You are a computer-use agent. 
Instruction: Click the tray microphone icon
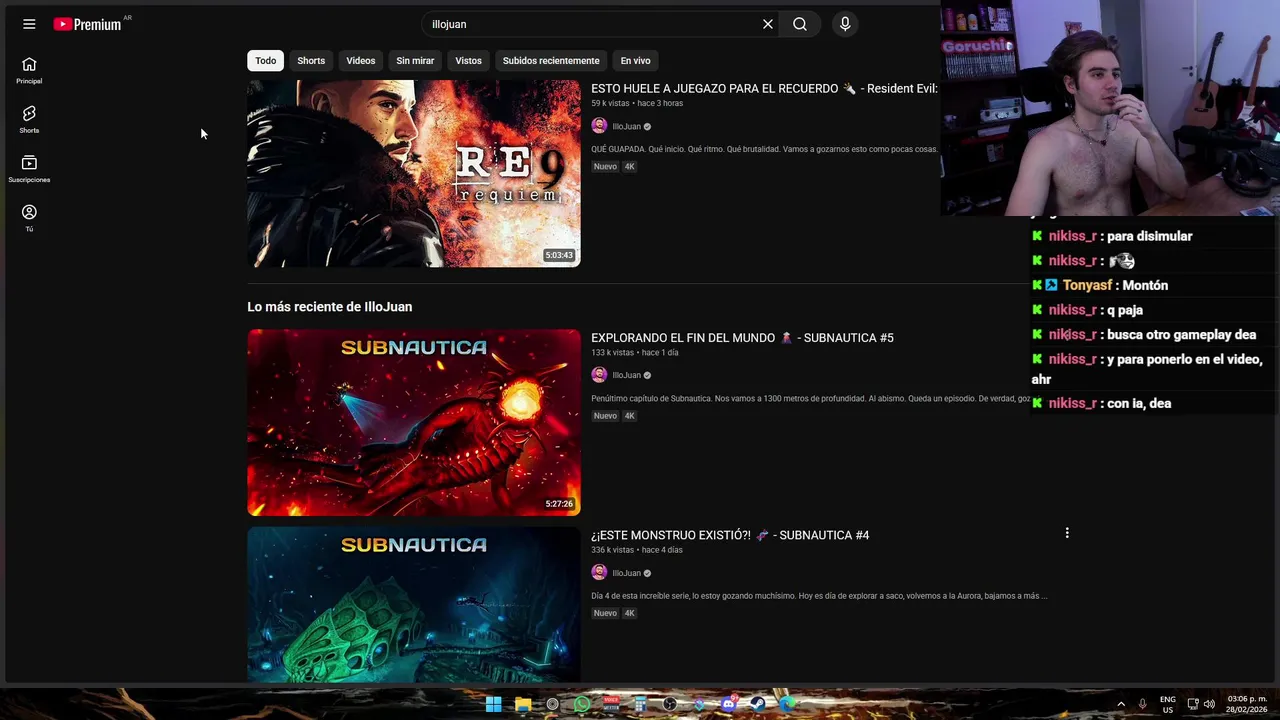pos(1142,704)
